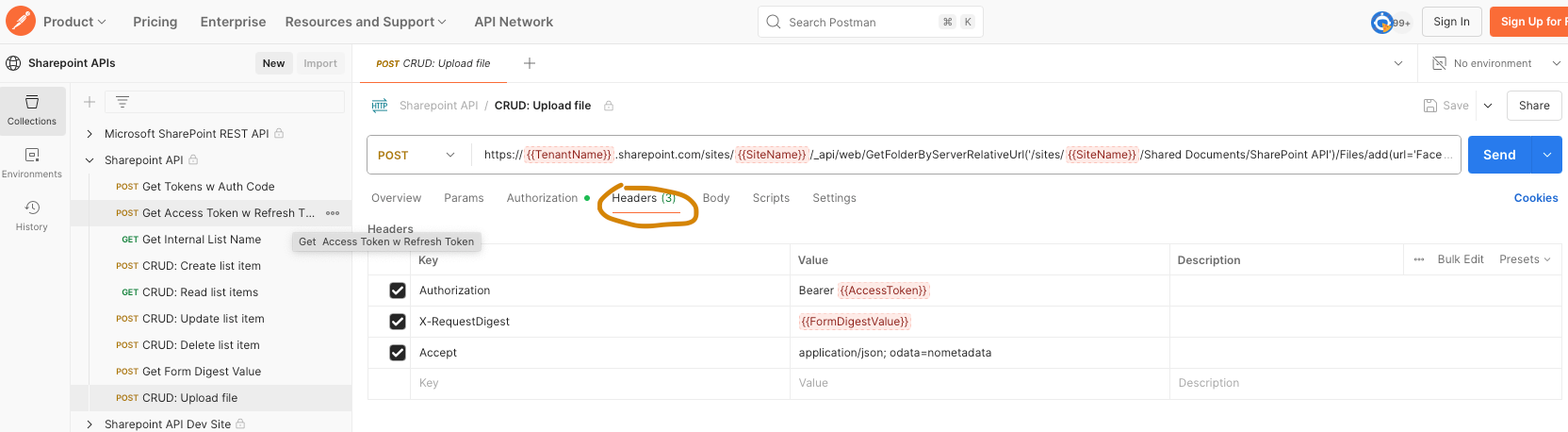
Task: Click the filter icon in collections search
Action: [122, 102]
